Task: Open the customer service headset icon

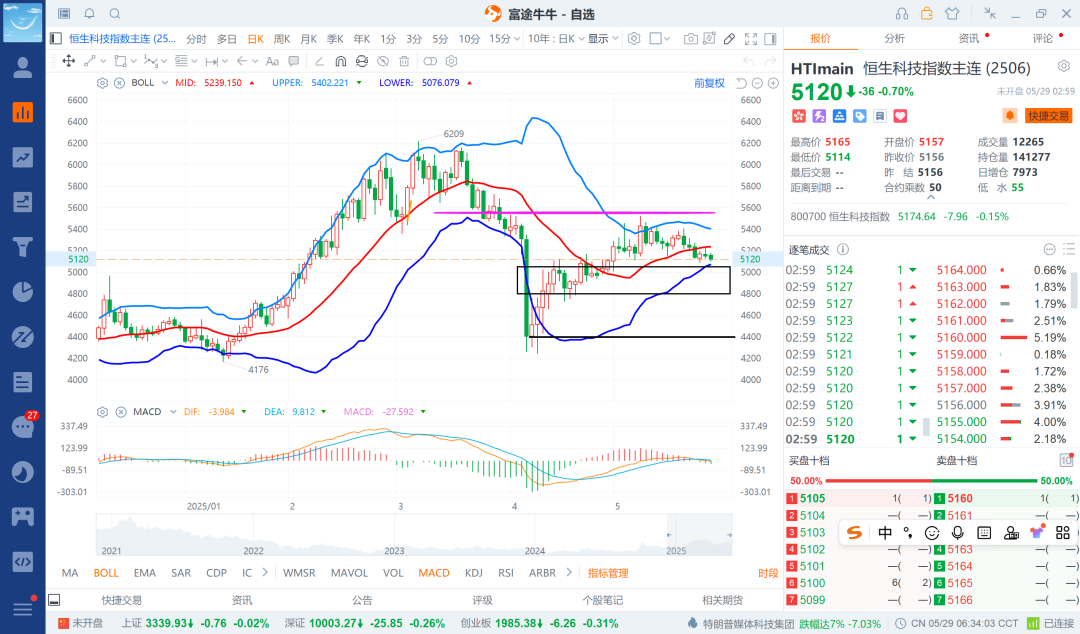Action: [902, 14]
